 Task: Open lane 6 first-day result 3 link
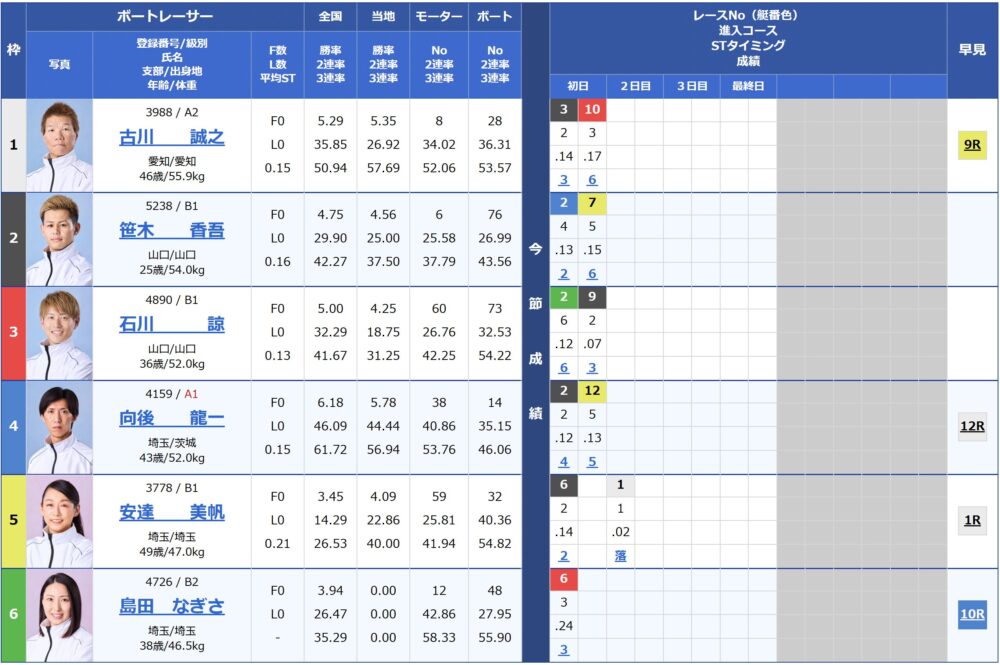coord(564,650)
